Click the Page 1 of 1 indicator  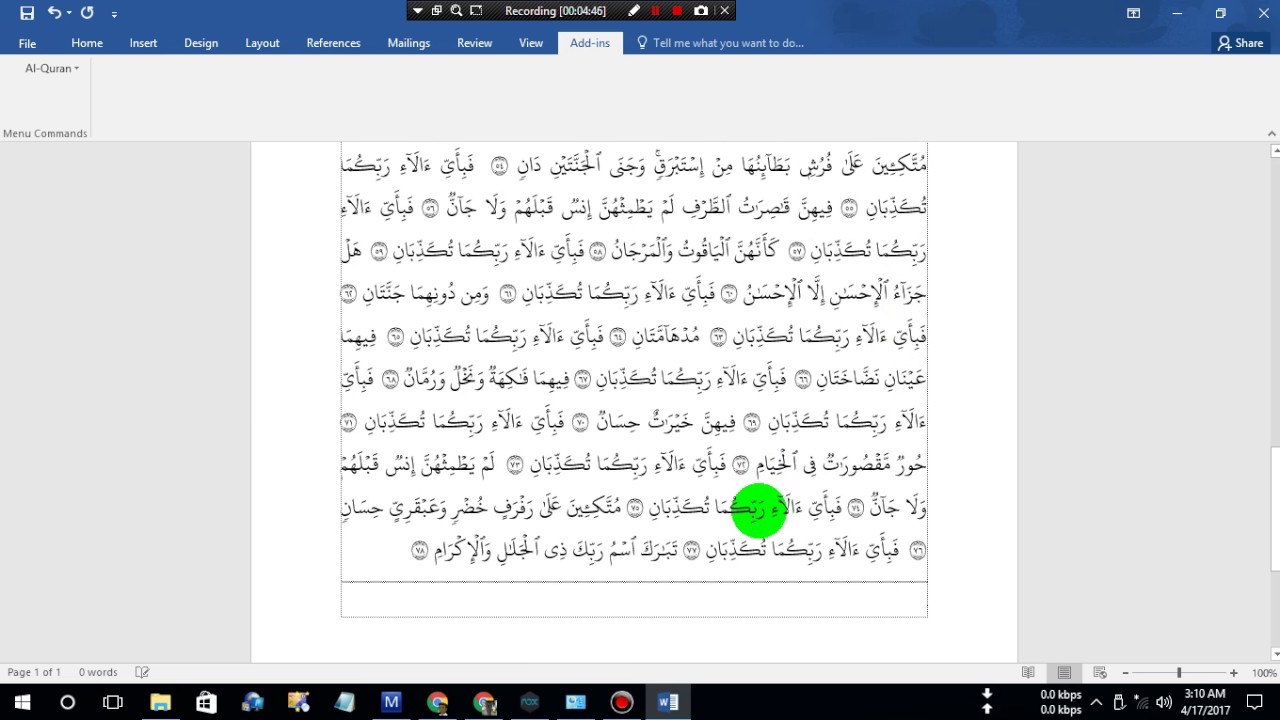coord(34,672)
